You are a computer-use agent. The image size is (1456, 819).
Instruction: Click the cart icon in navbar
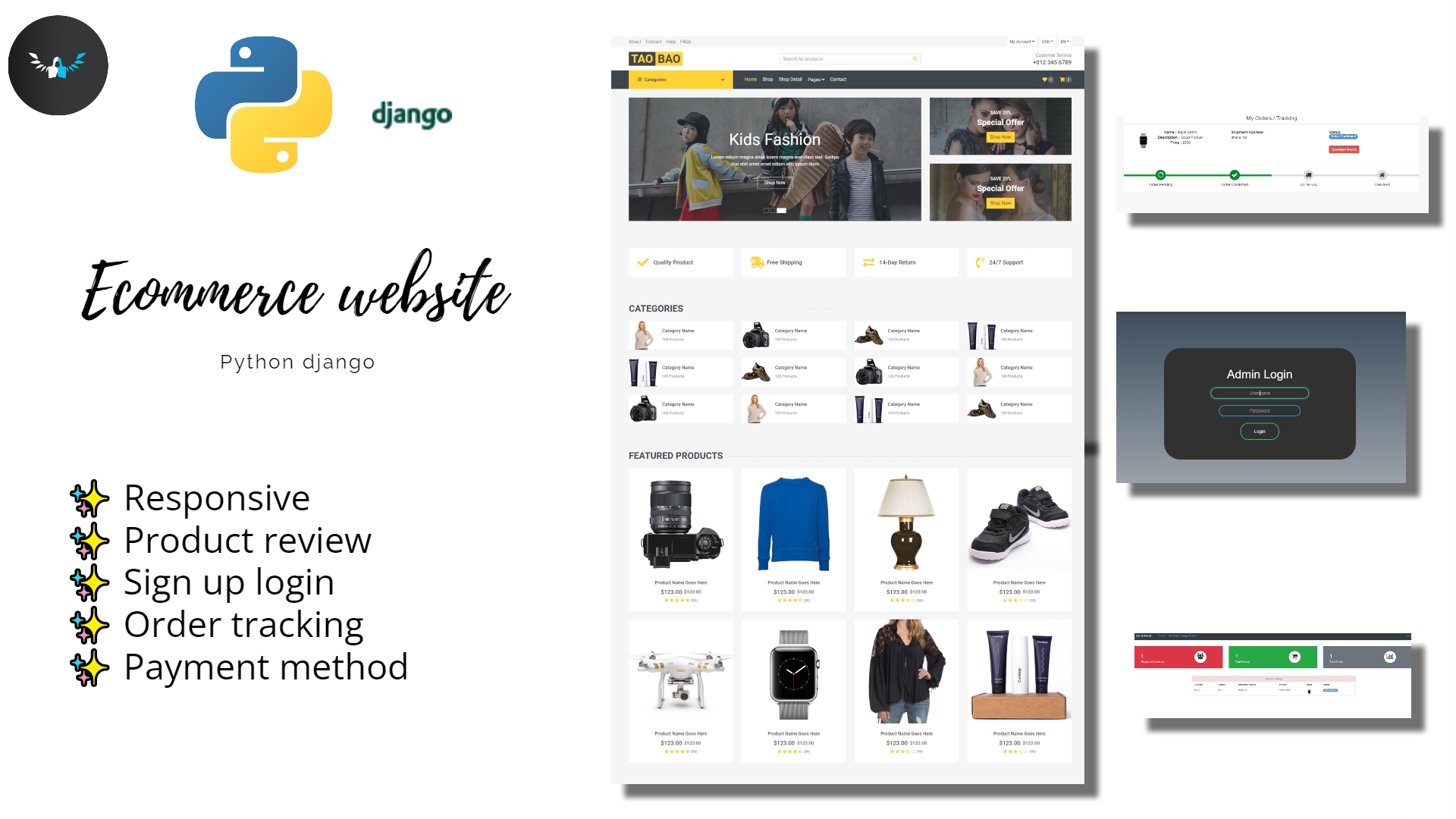pyautogui.click(x=1063, y=79)
